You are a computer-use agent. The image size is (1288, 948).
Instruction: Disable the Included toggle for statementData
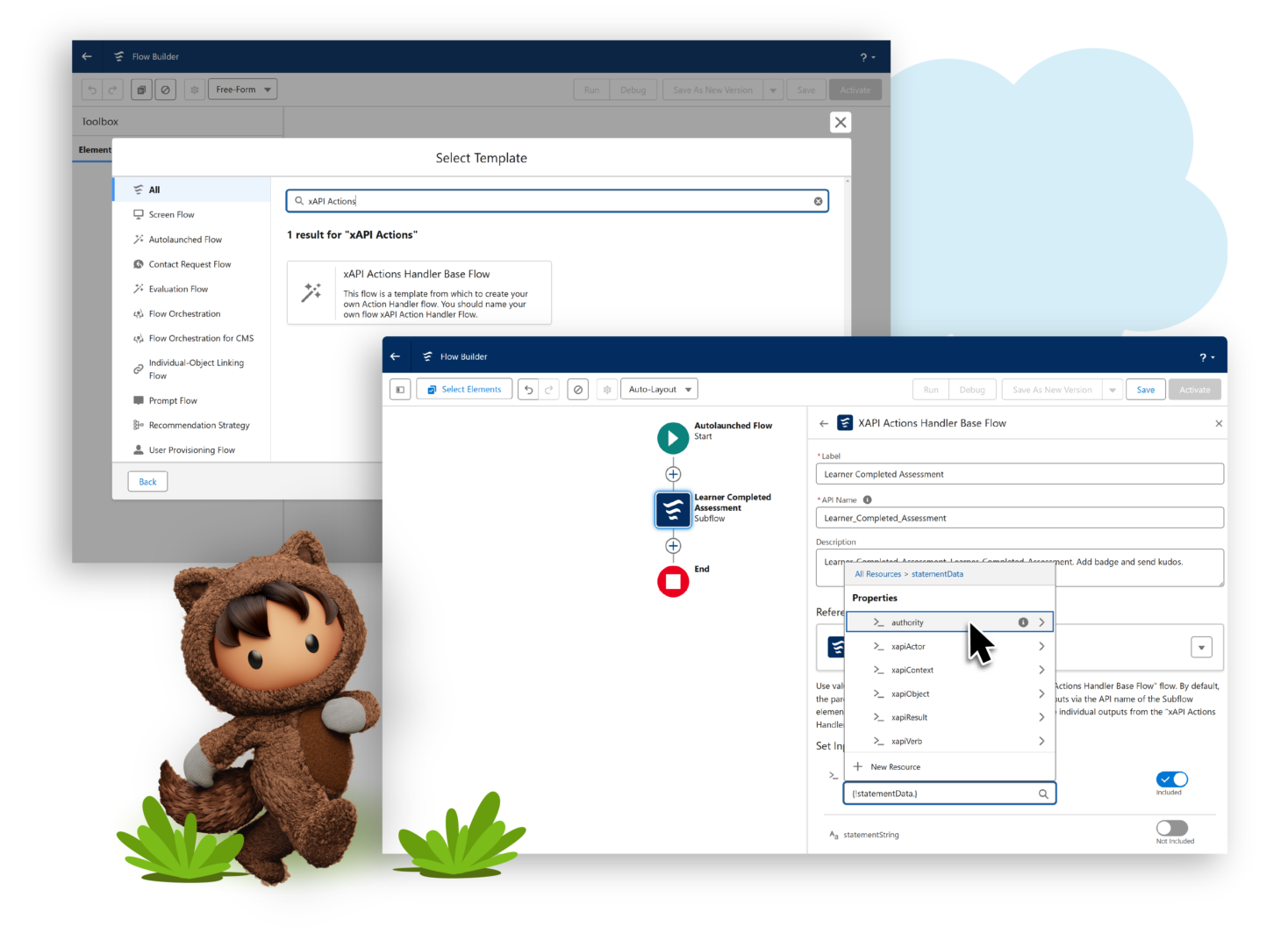[x=1171, y=779]
